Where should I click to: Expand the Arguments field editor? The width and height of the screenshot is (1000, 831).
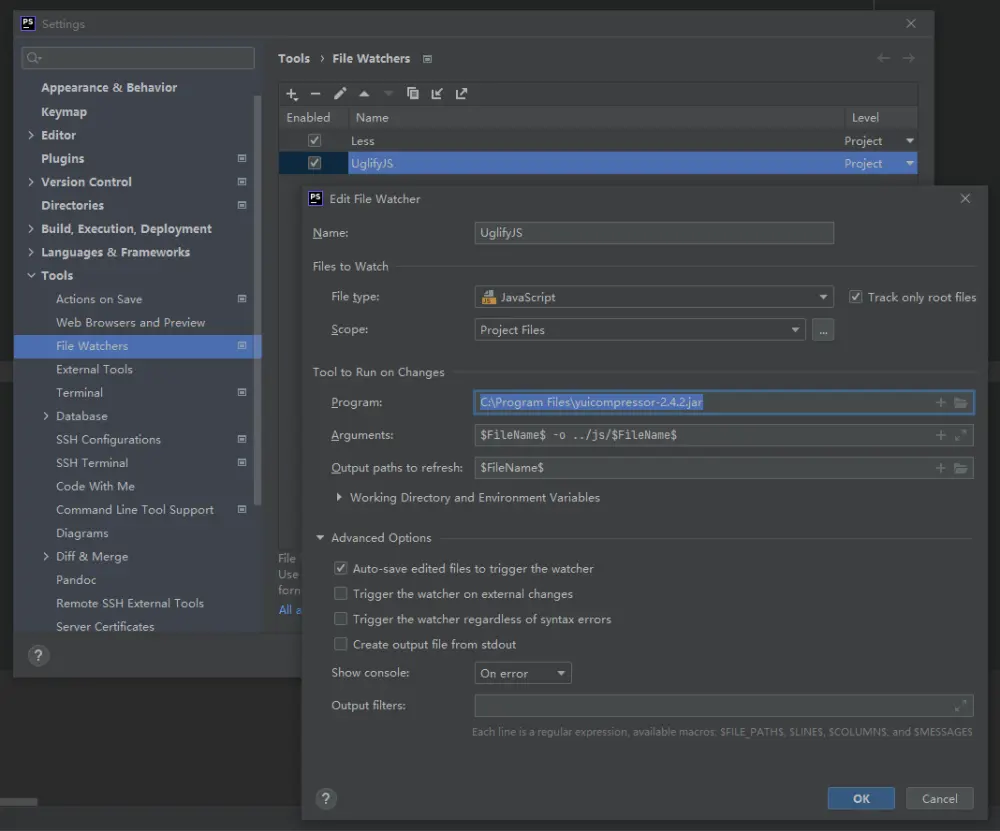click(960, 435)
